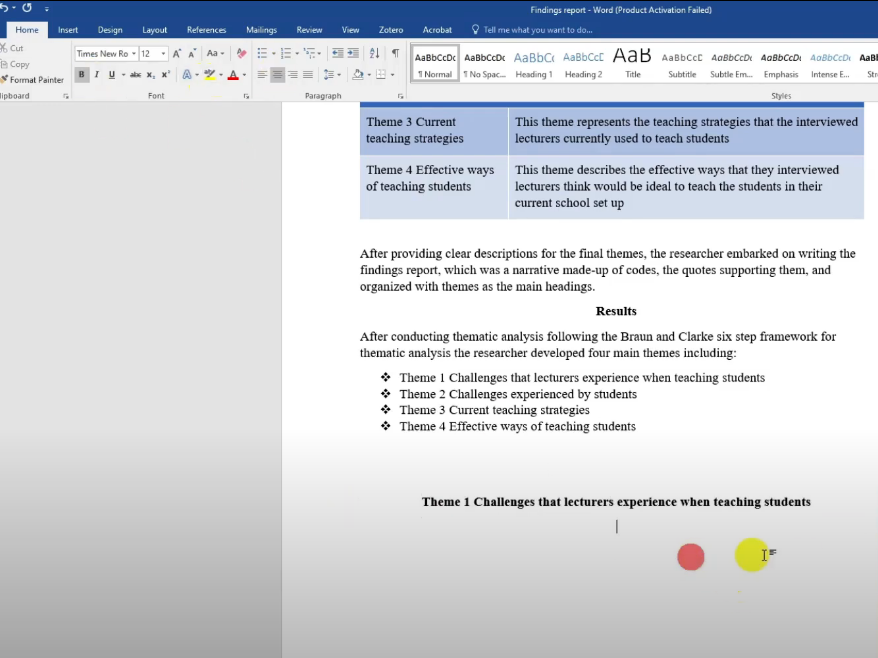Apply the Subtitle style
The height and width of the screenshot is (658, 878).
[682, 63]
